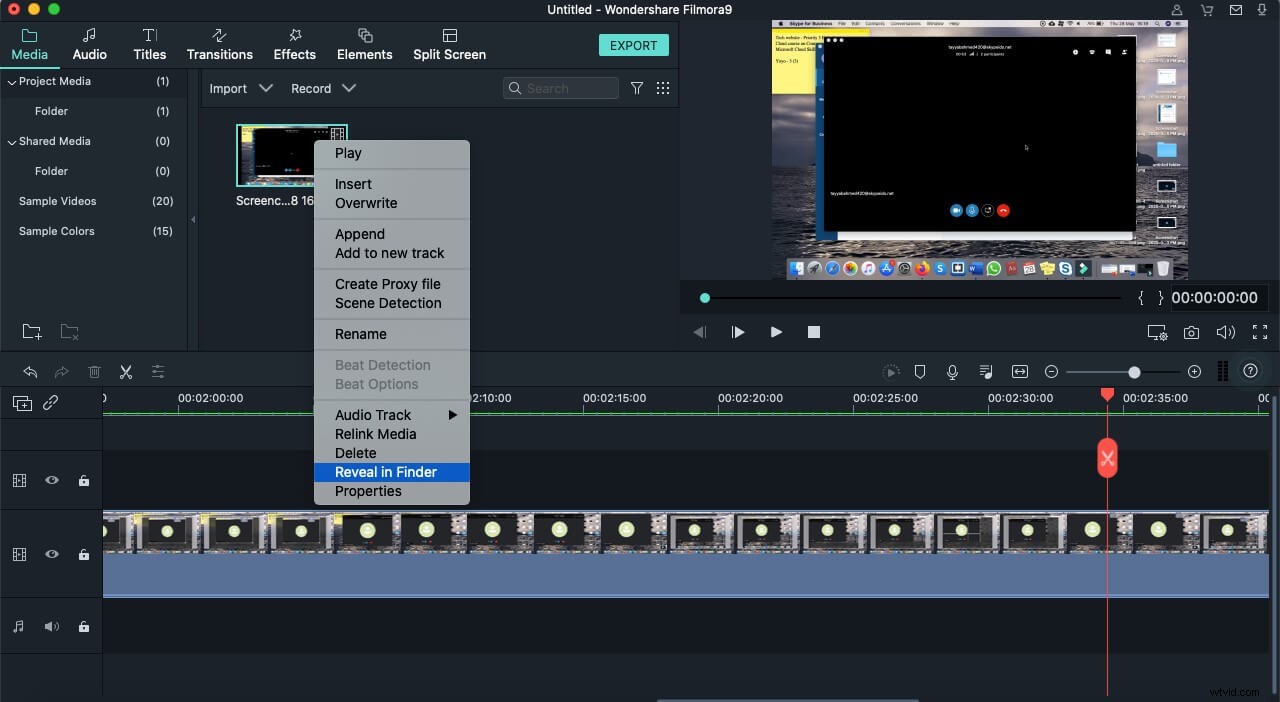
Task: Open the Import dropdown
Action: tap(240, 88)
